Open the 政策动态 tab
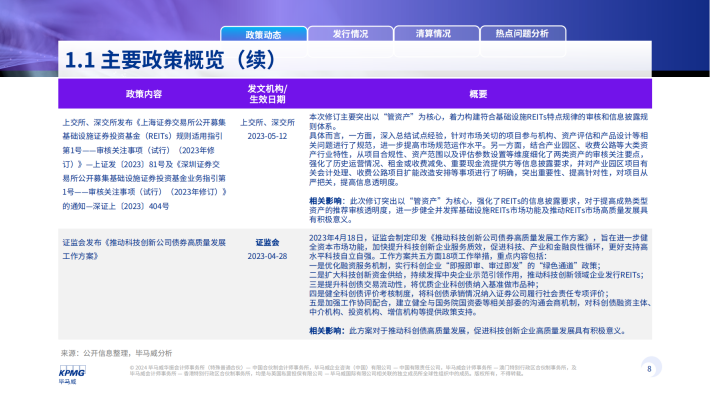 coord(264,34)
